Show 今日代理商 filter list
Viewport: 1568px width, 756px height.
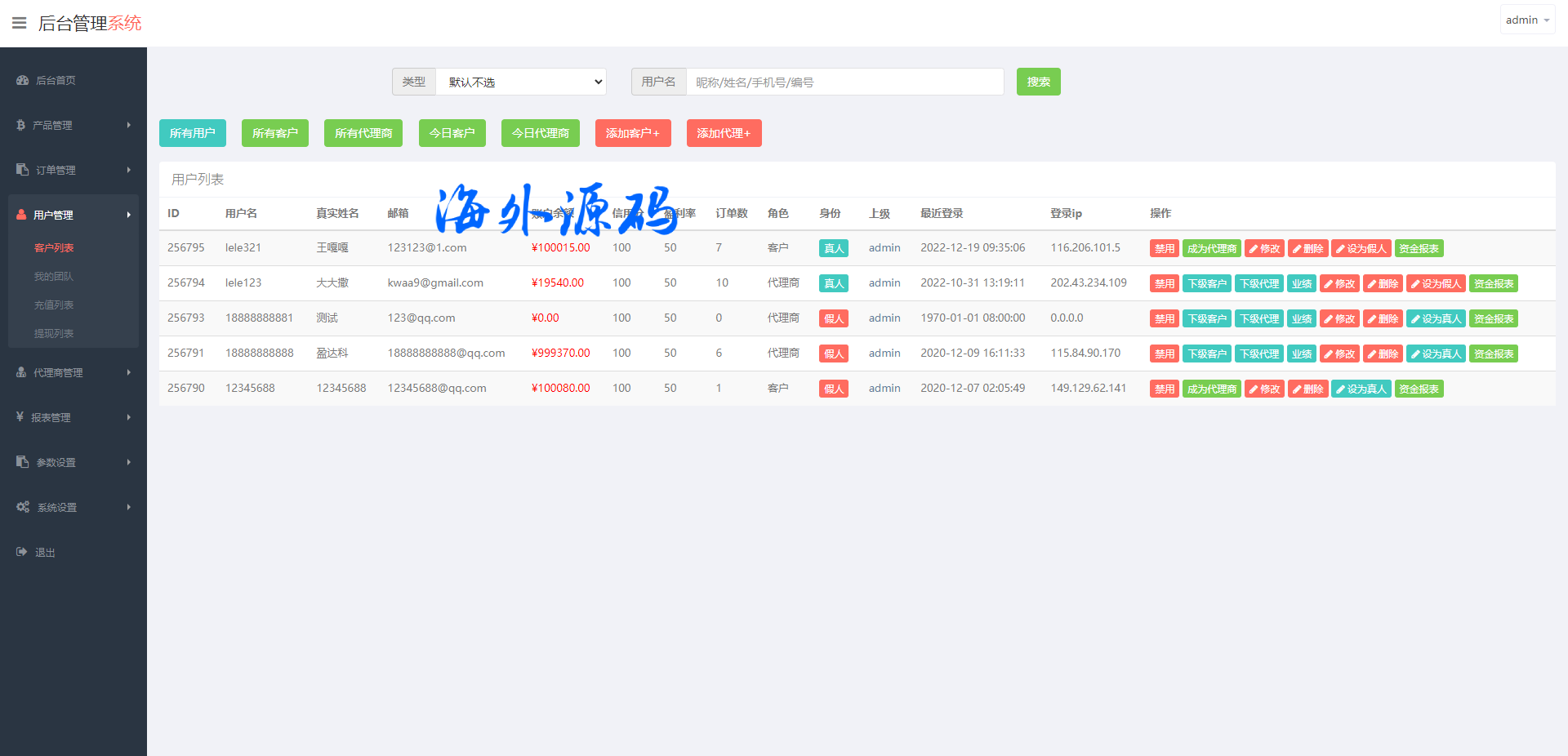pos(540,133)
